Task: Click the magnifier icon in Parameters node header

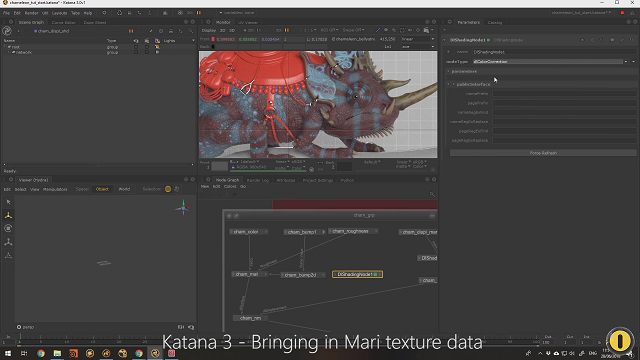Action: (x=632, y=40)
